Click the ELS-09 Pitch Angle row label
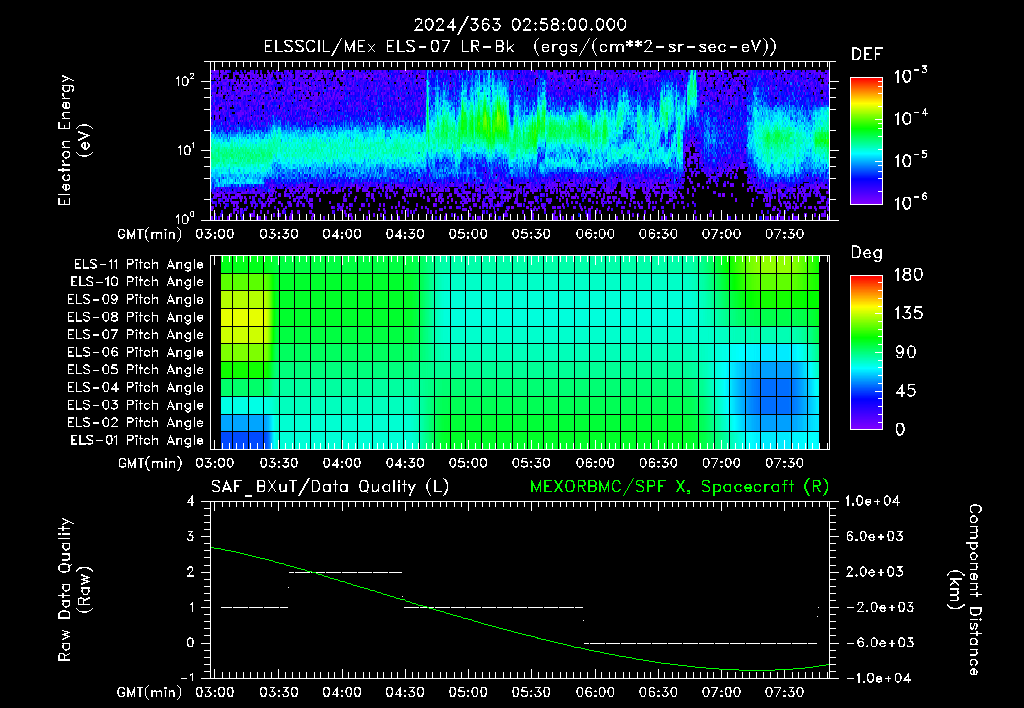This screenshot has width=1024, height=708. 136,300
